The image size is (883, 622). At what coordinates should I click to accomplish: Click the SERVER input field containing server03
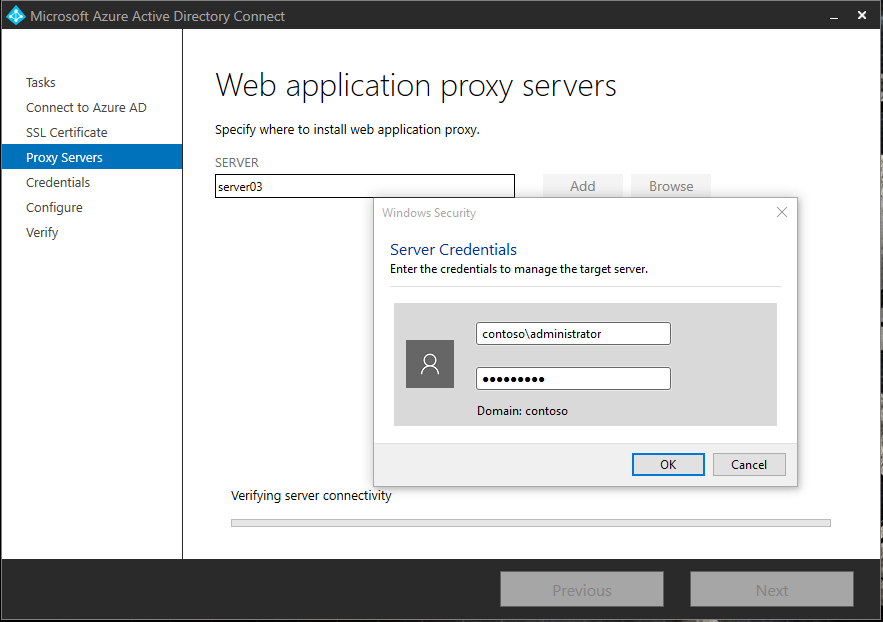point(365,186)
